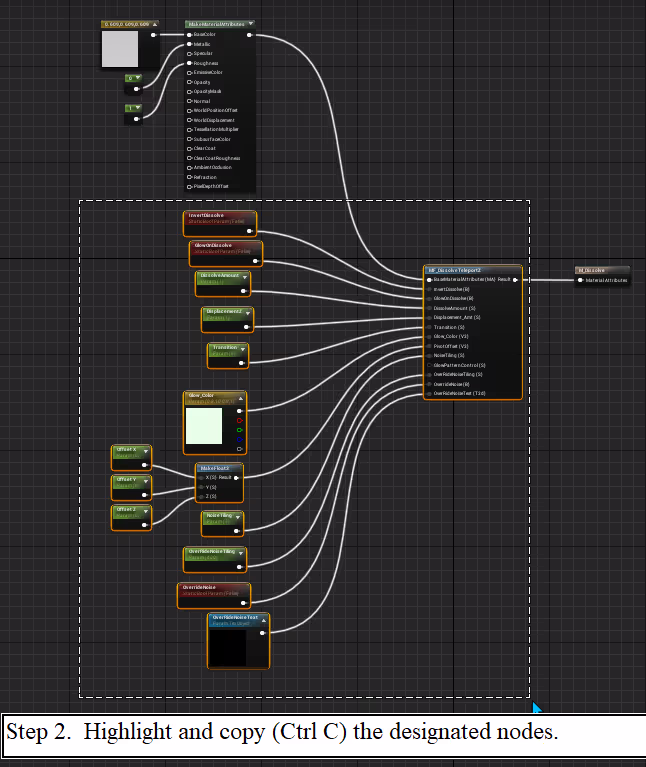Image resolution: width=646 pixels, height=767 pixels.
Task: Expand the Noise Tiling node preview arrow
Action: click(238, 517)
